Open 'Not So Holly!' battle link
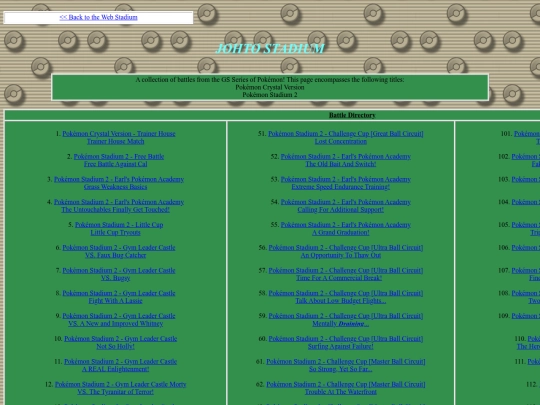540x405 pixels. [x=115, y=346]
